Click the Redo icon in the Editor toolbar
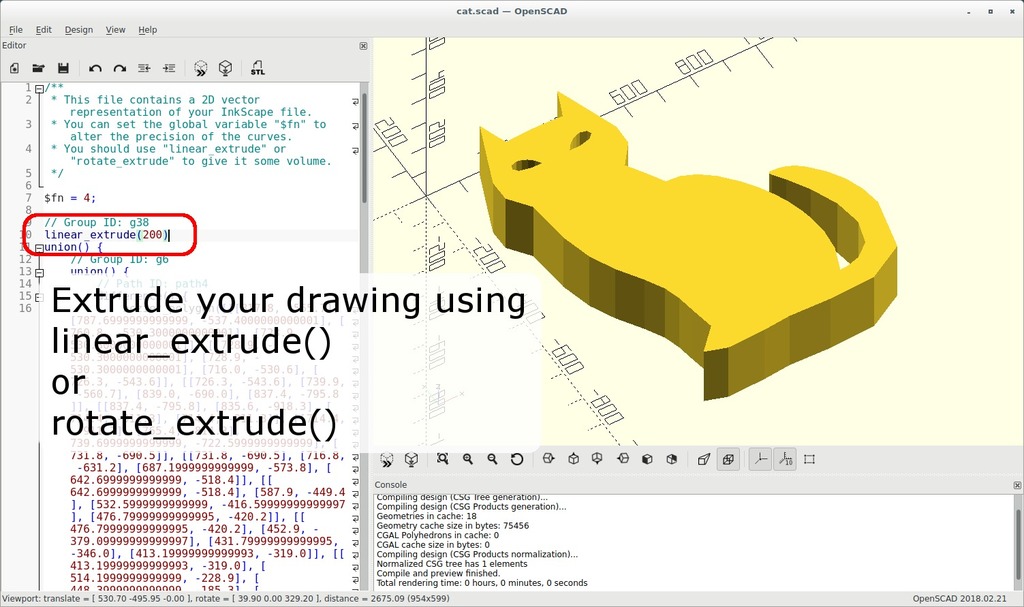The width and height of the screenshot is (1024, 607). [x=119, y=68]
